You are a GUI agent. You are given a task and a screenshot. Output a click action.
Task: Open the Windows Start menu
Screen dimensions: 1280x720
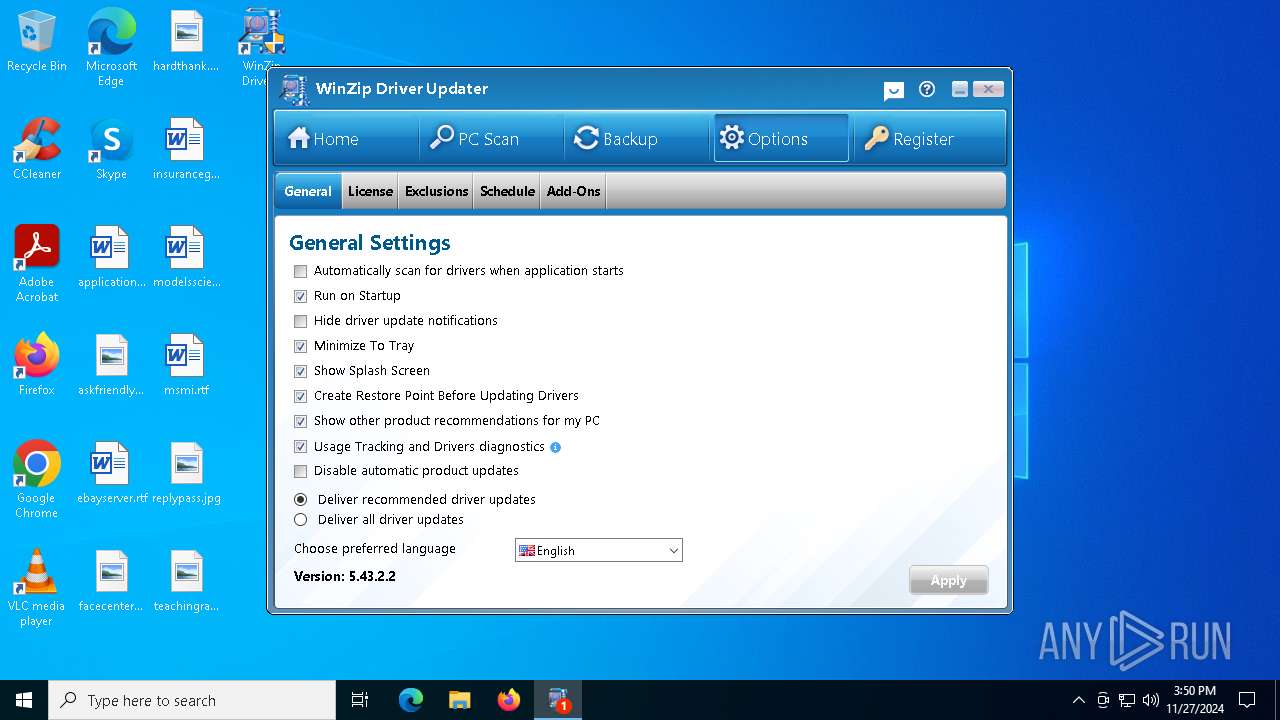click(x=24, y=700)
